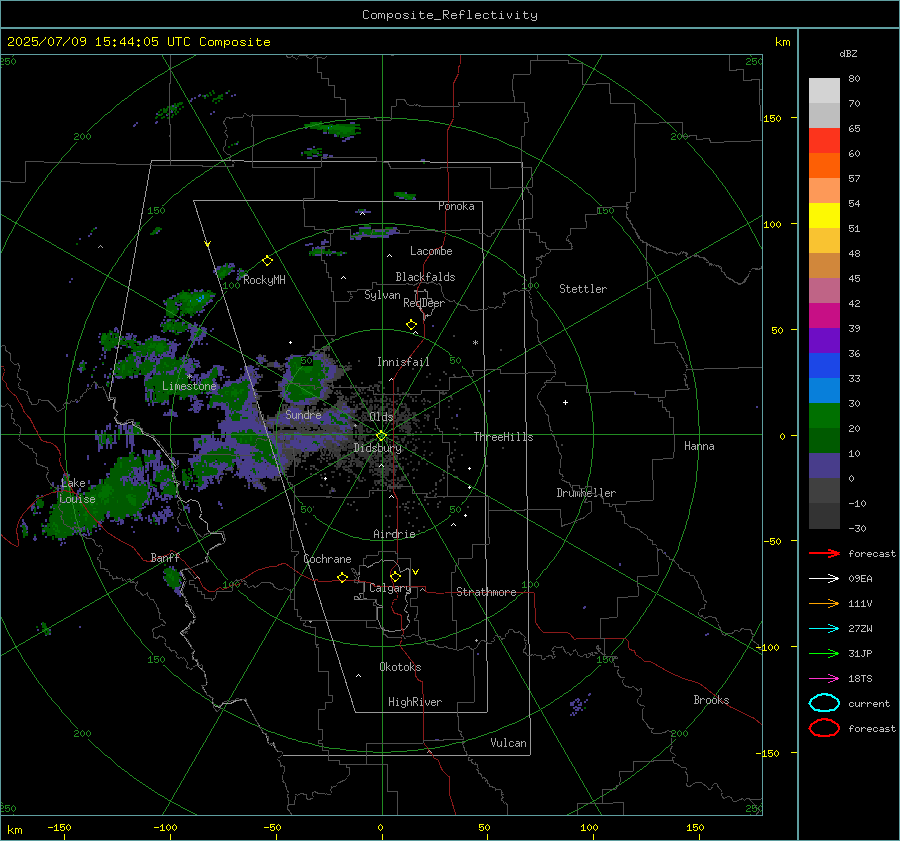The image size is (900, 841).
Task: Click the Limestone label
Action: (189, 386)
